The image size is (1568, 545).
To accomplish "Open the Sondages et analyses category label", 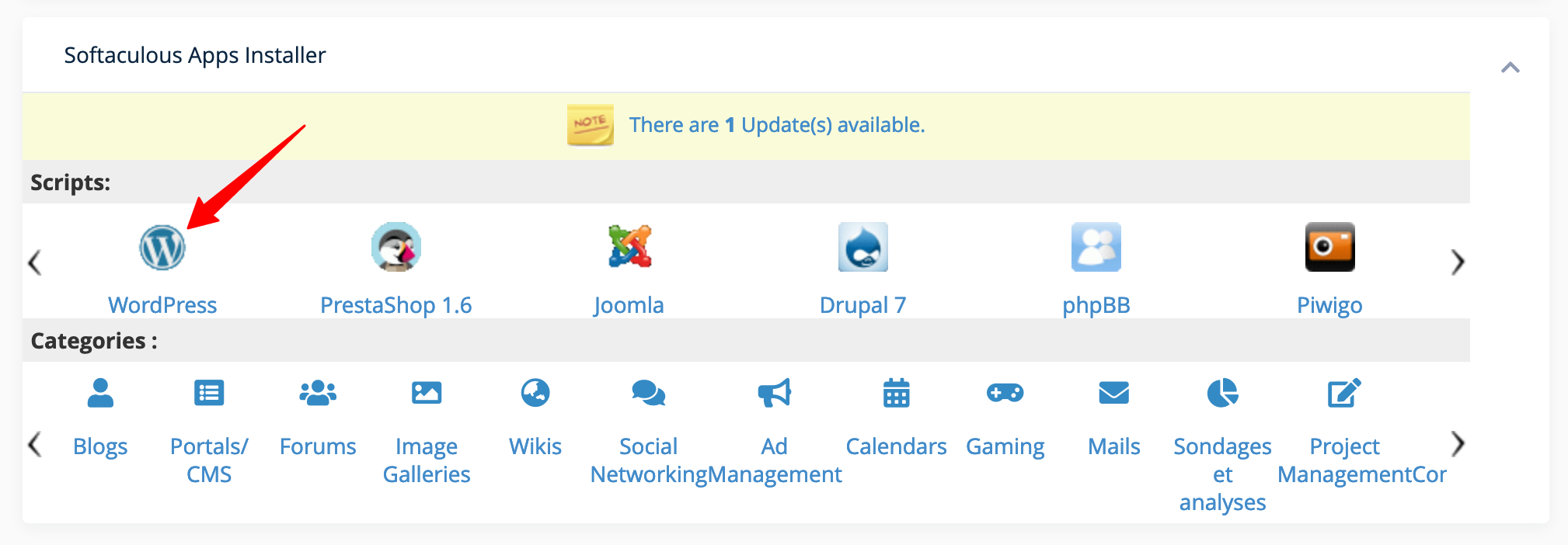I will point(1223,474).
